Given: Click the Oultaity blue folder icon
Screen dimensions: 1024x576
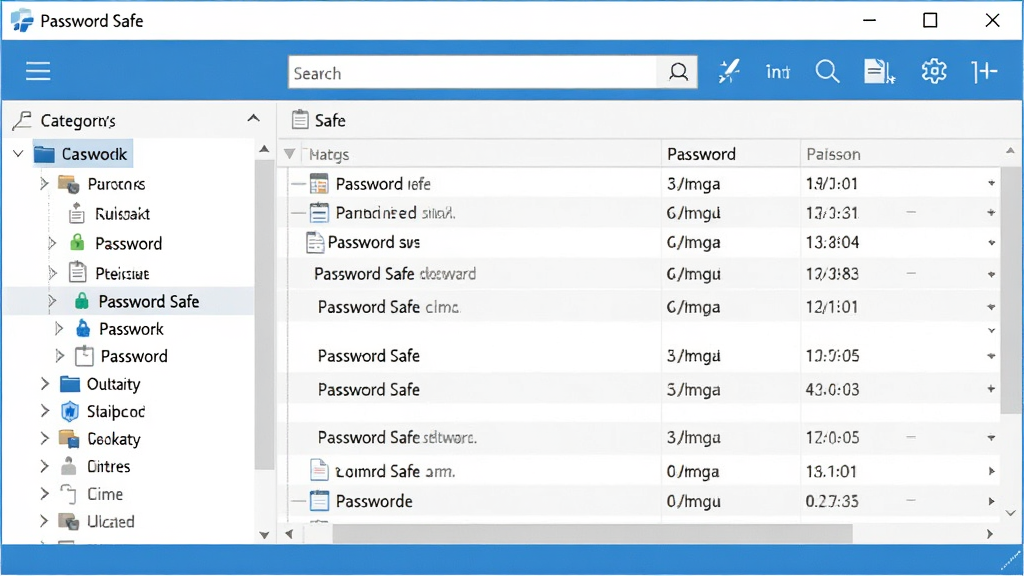Looking at the screenshot, I should pos(69,383).
